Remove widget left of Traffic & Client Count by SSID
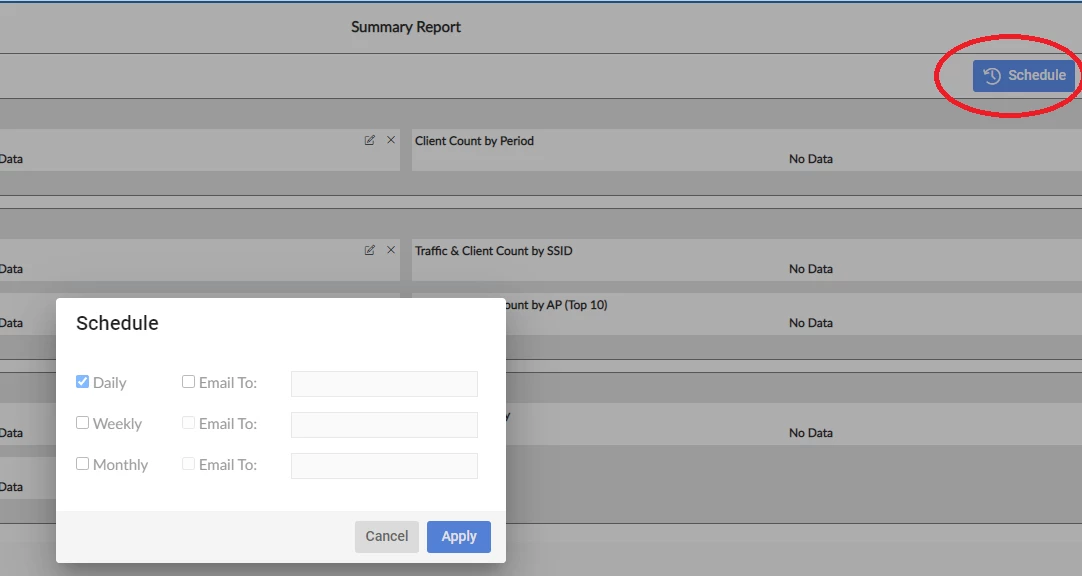Screen dimensions: 1082x576 point(391,250)
